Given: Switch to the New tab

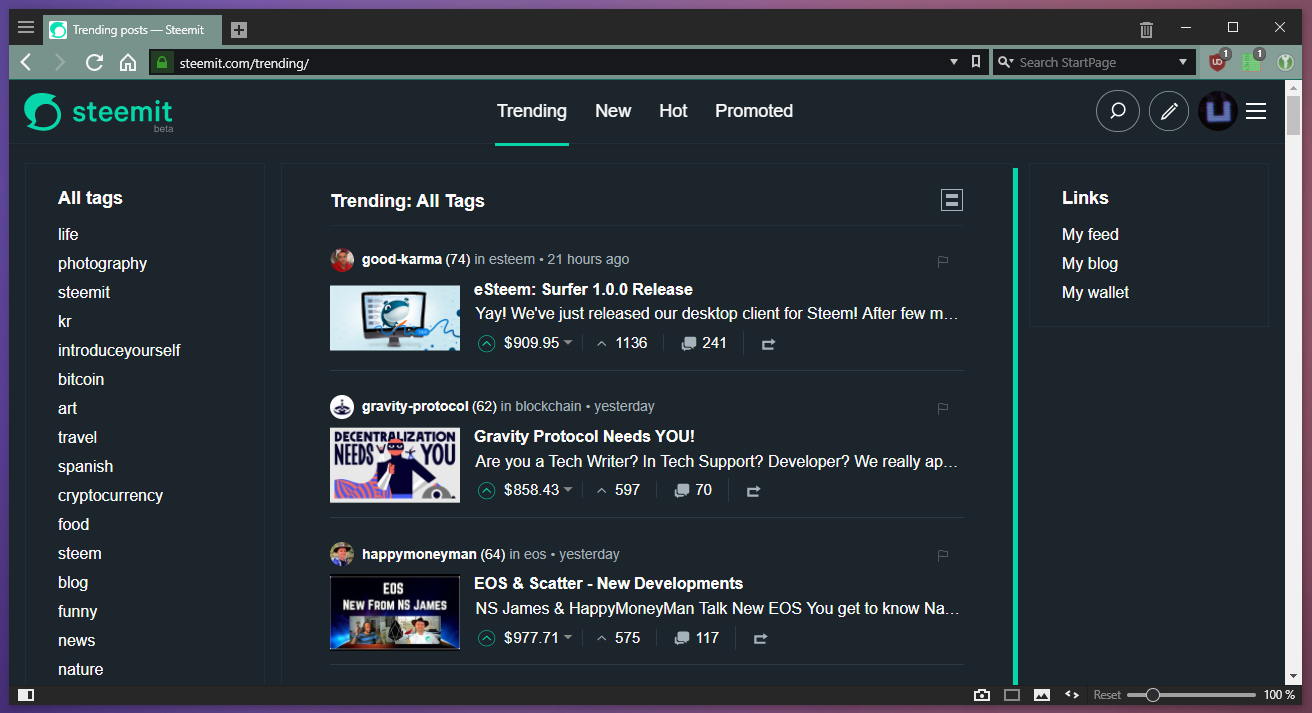Looking at the screenshot, I should pos(613,111).
